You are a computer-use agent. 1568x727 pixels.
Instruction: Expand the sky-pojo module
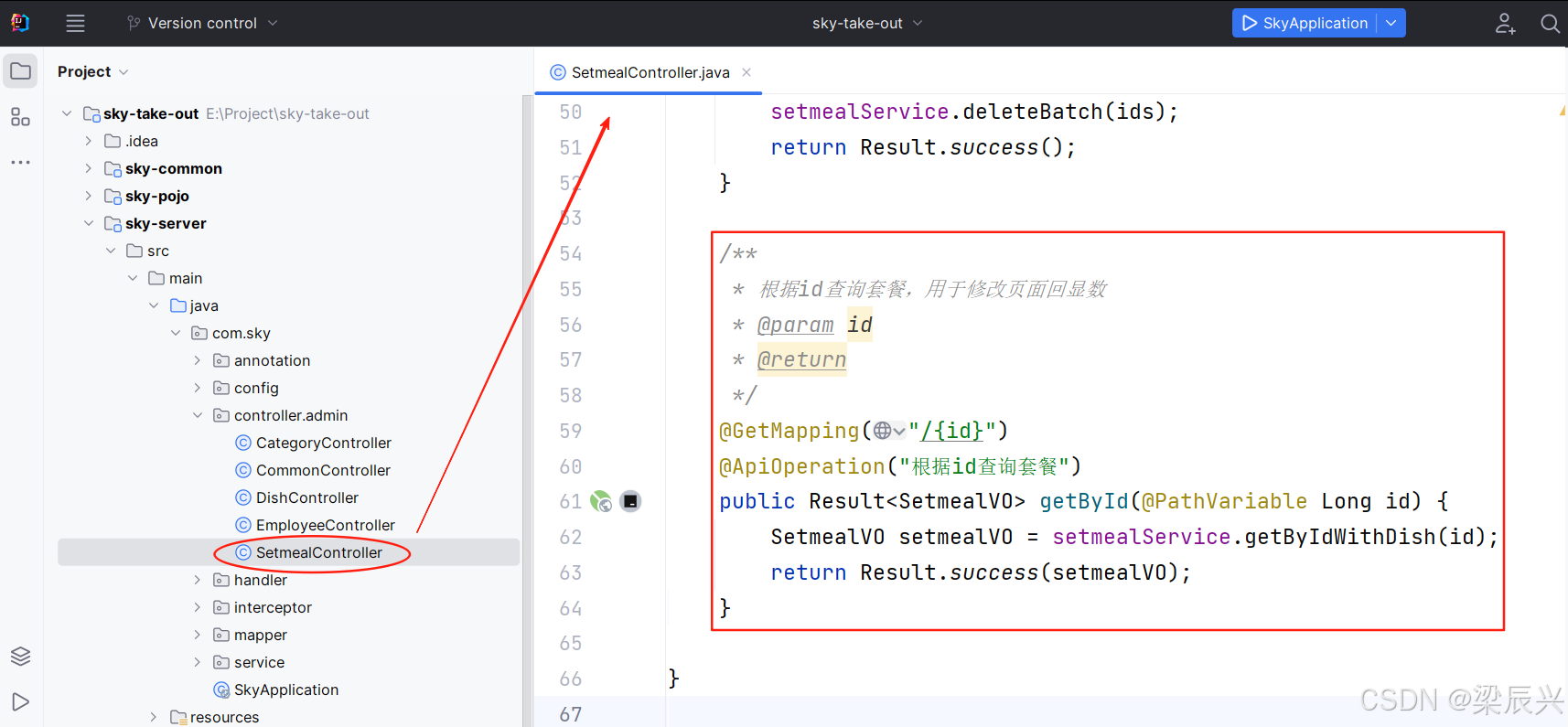coord(89,196)
